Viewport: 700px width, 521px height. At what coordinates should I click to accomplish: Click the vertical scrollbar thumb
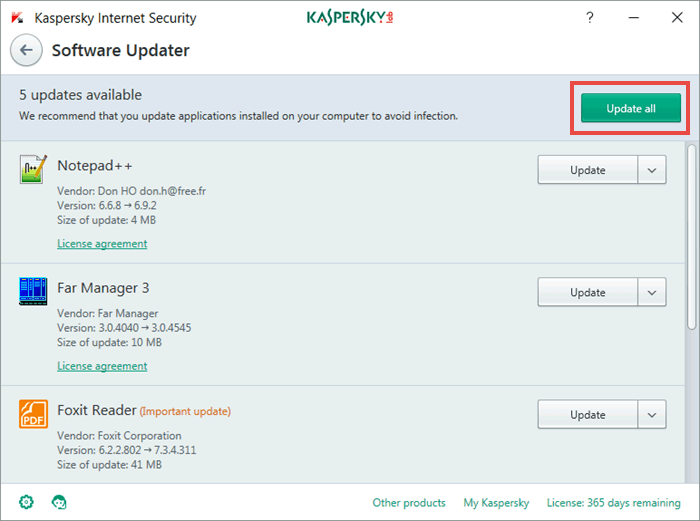pyautogui.click(x=692, y=237)
